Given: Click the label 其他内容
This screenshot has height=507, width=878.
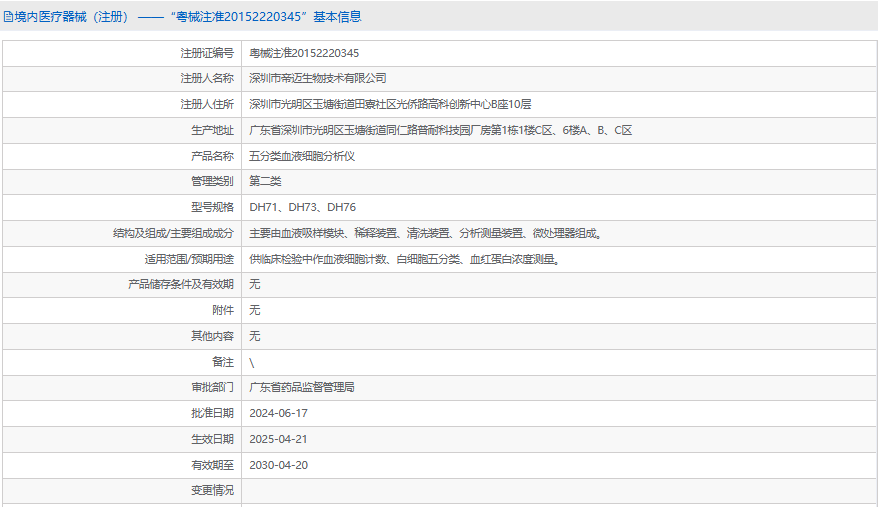Looking at the screenshot, I should pos(212,336).
